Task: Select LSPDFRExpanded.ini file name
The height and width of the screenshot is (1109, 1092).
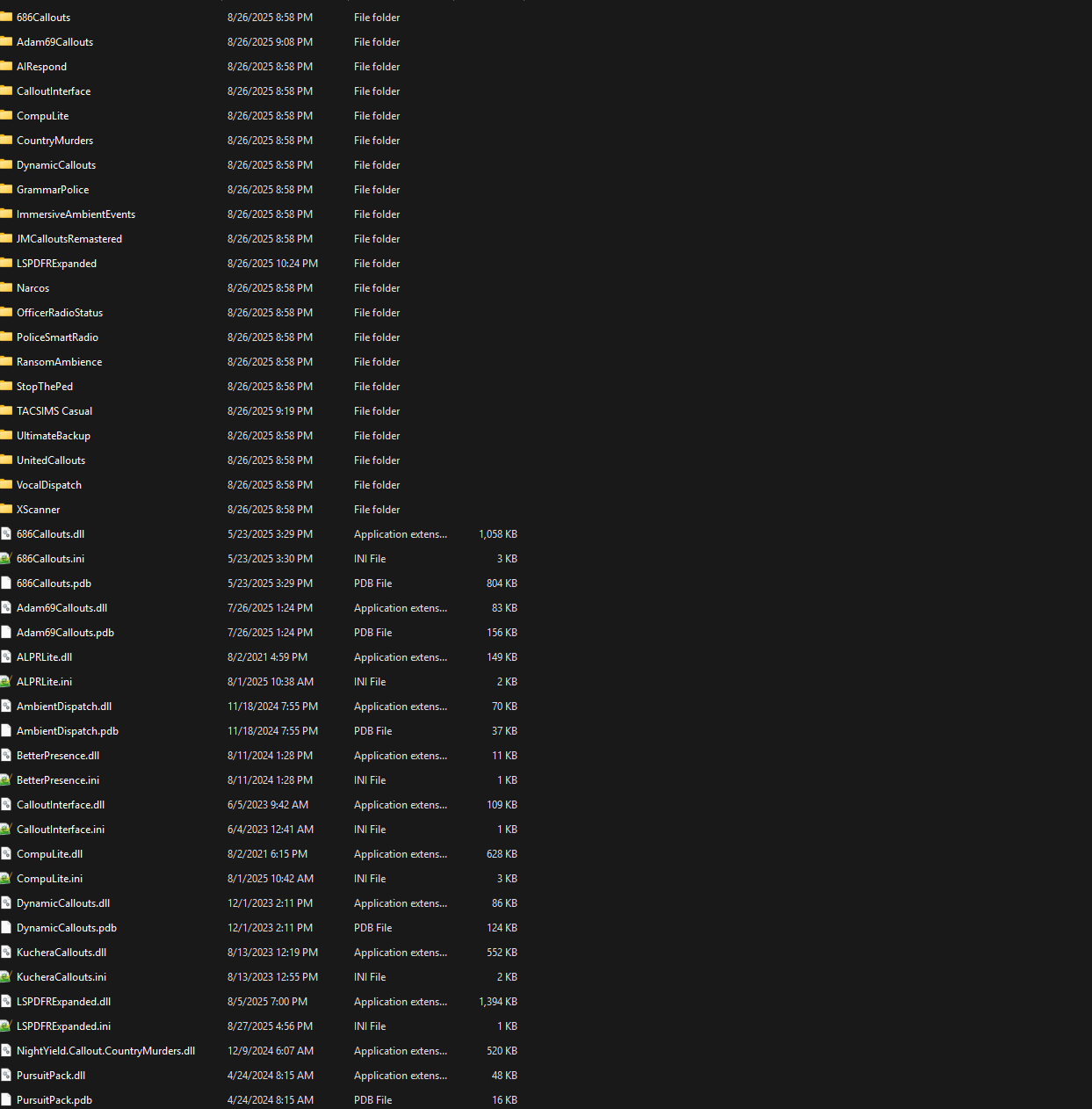Action: click(63, 1026)
